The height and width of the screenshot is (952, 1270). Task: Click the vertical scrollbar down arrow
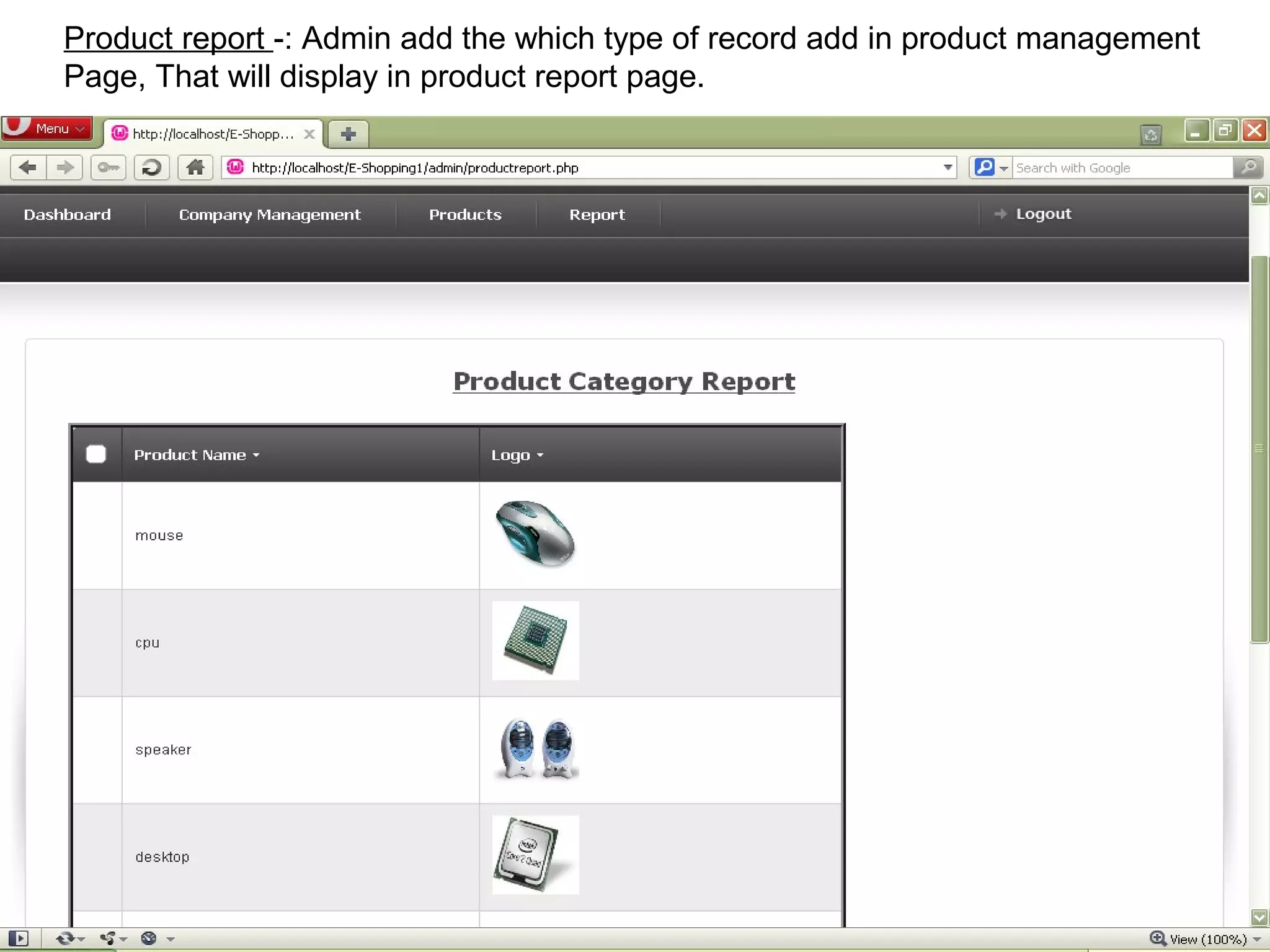coord(1259,917)
